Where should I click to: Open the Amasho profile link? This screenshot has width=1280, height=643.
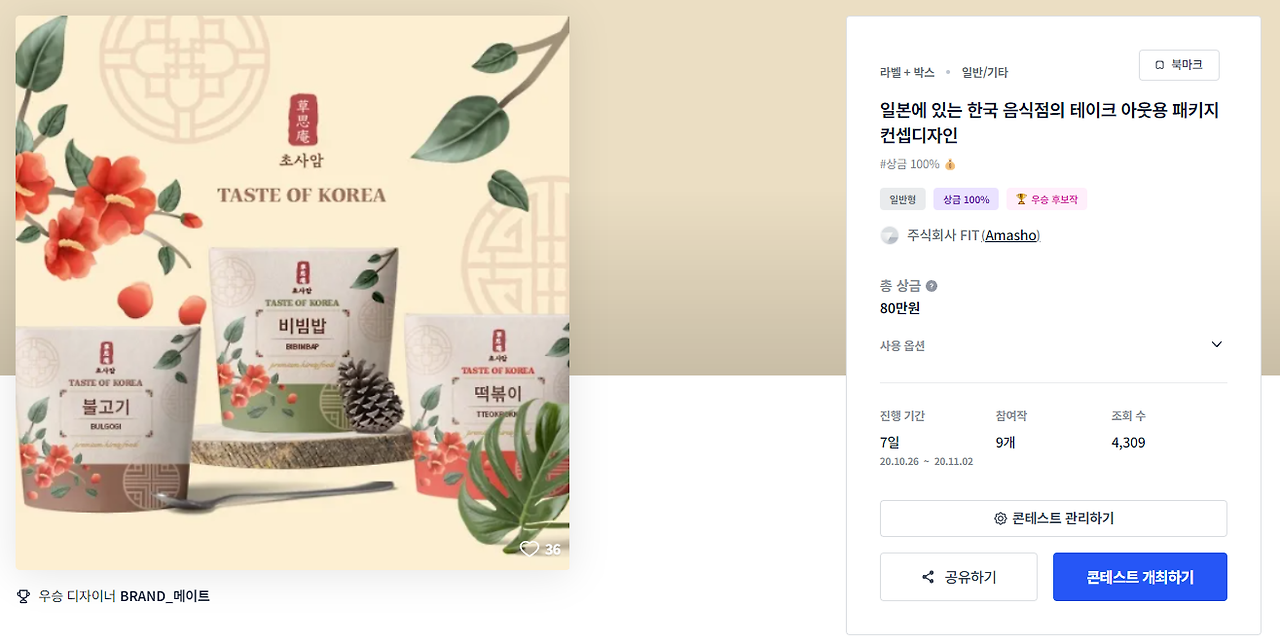click(1012, 236)
